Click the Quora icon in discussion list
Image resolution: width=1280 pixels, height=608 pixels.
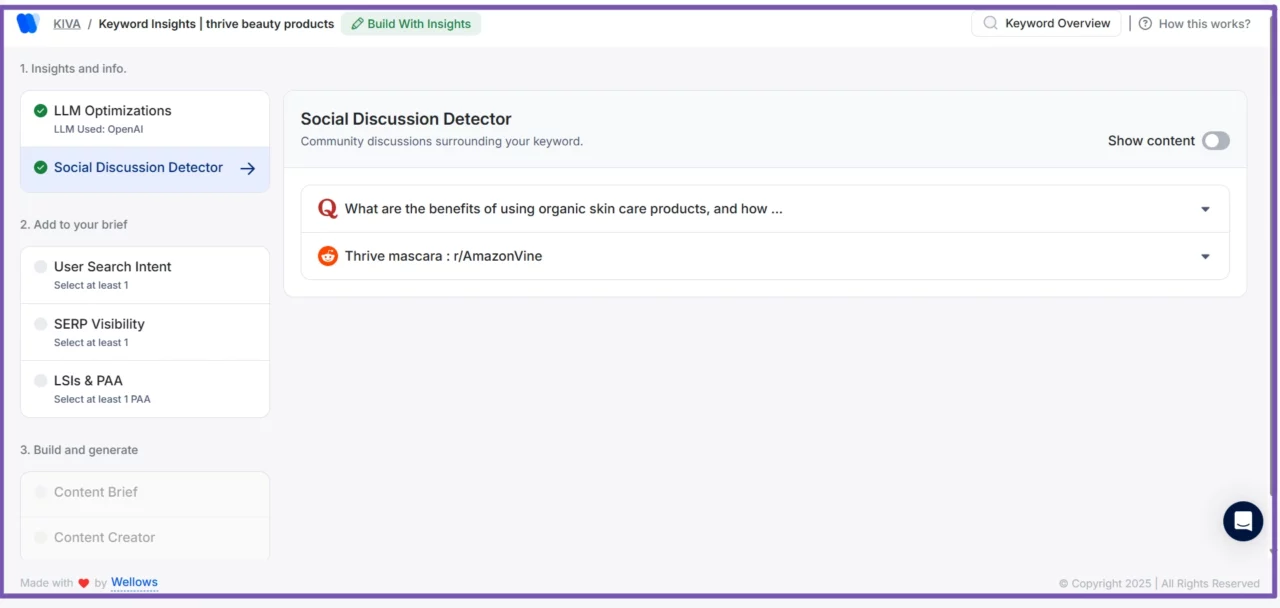coord(327,209)
